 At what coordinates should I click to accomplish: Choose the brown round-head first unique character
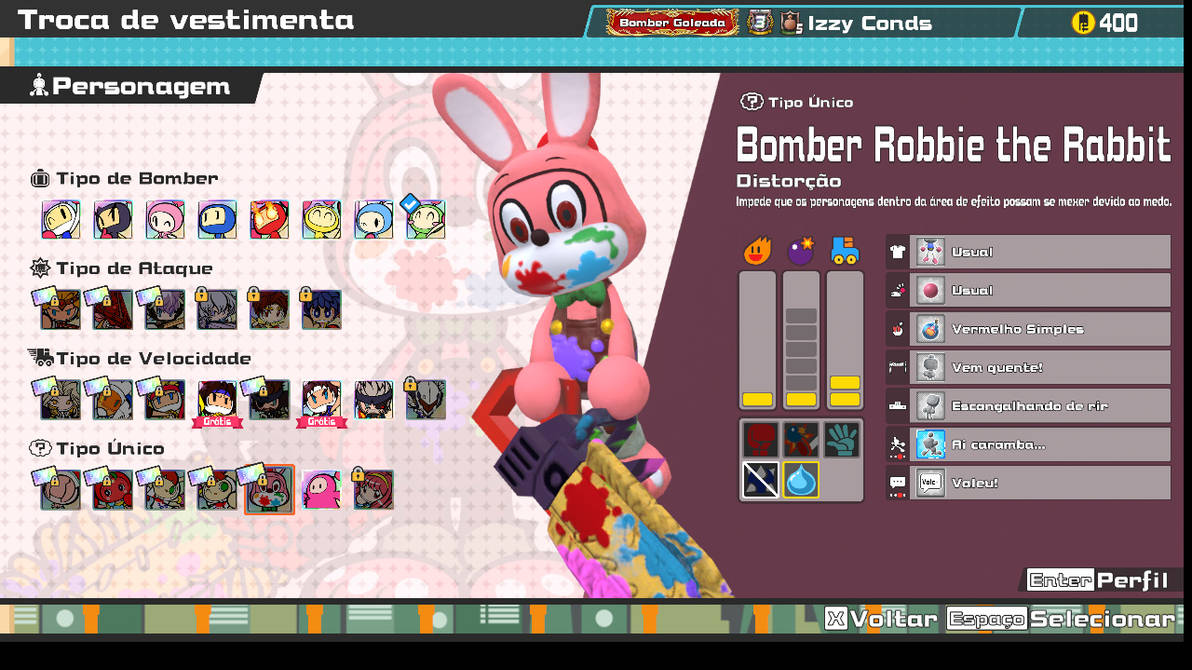click(59, 488)
